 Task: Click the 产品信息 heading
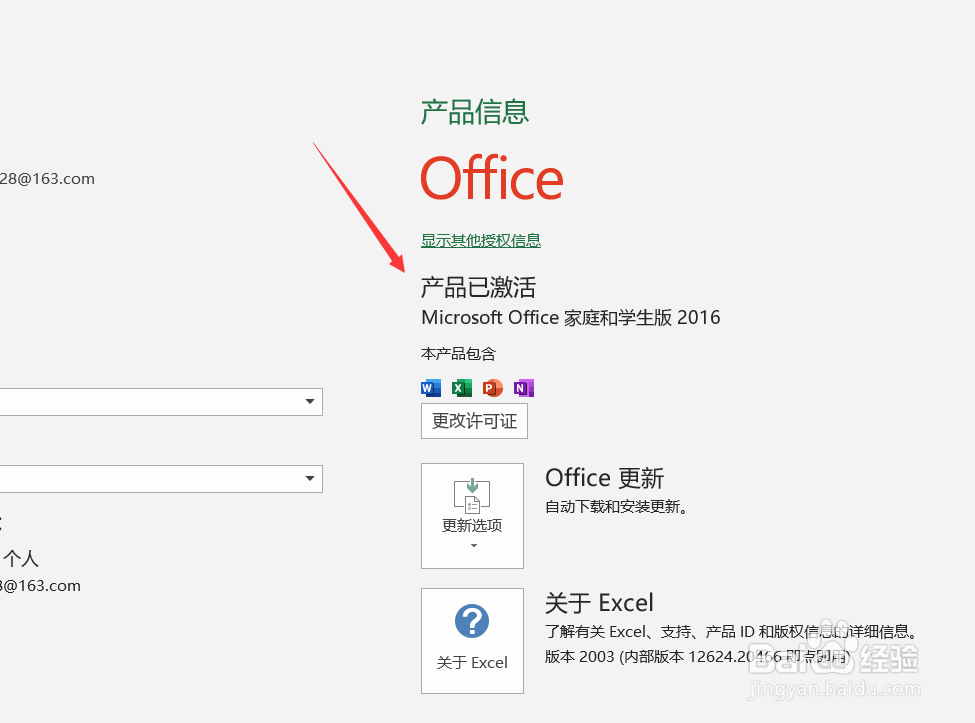tap(474, 113)
